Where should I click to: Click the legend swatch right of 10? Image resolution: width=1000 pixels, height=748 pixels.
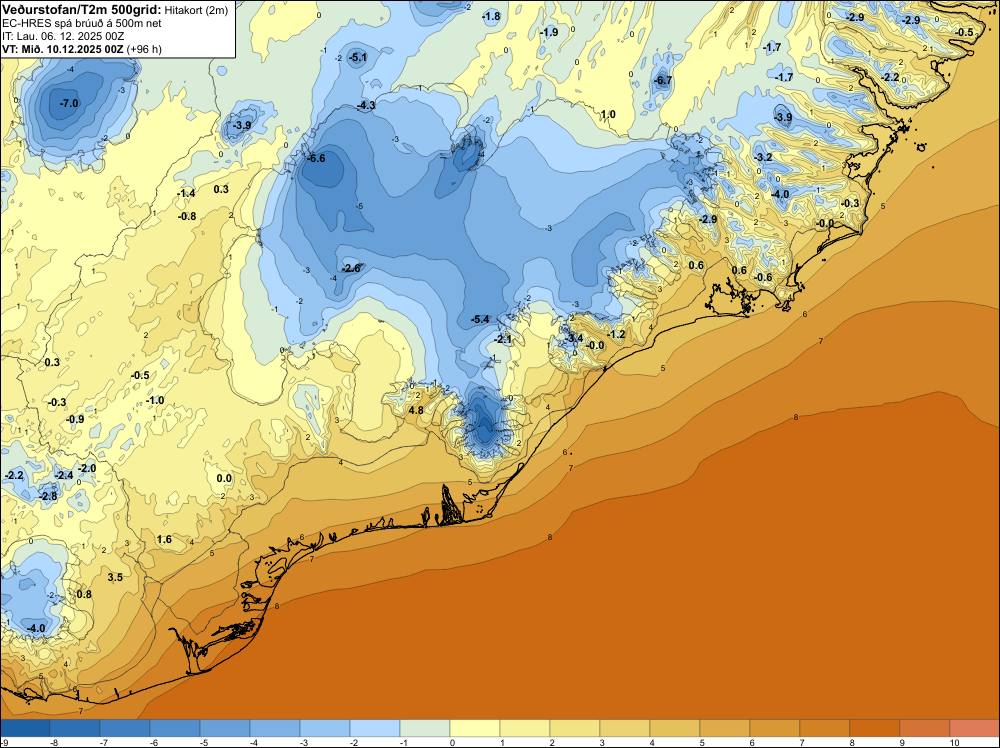click(x=975, y=728)
